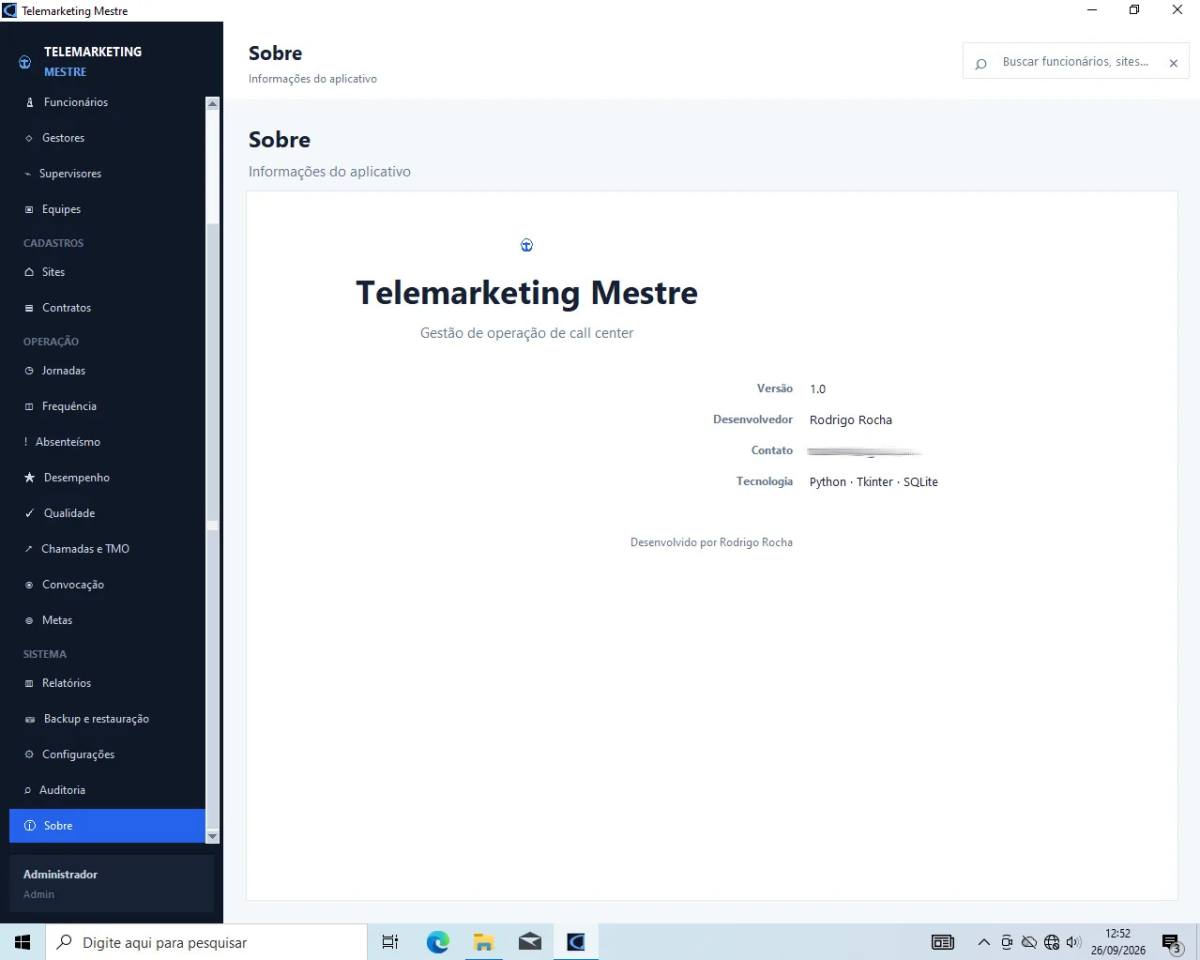Open File Explorer from taskbar
The height and width of the screenshot is (960, 1200).
point(484,942)
